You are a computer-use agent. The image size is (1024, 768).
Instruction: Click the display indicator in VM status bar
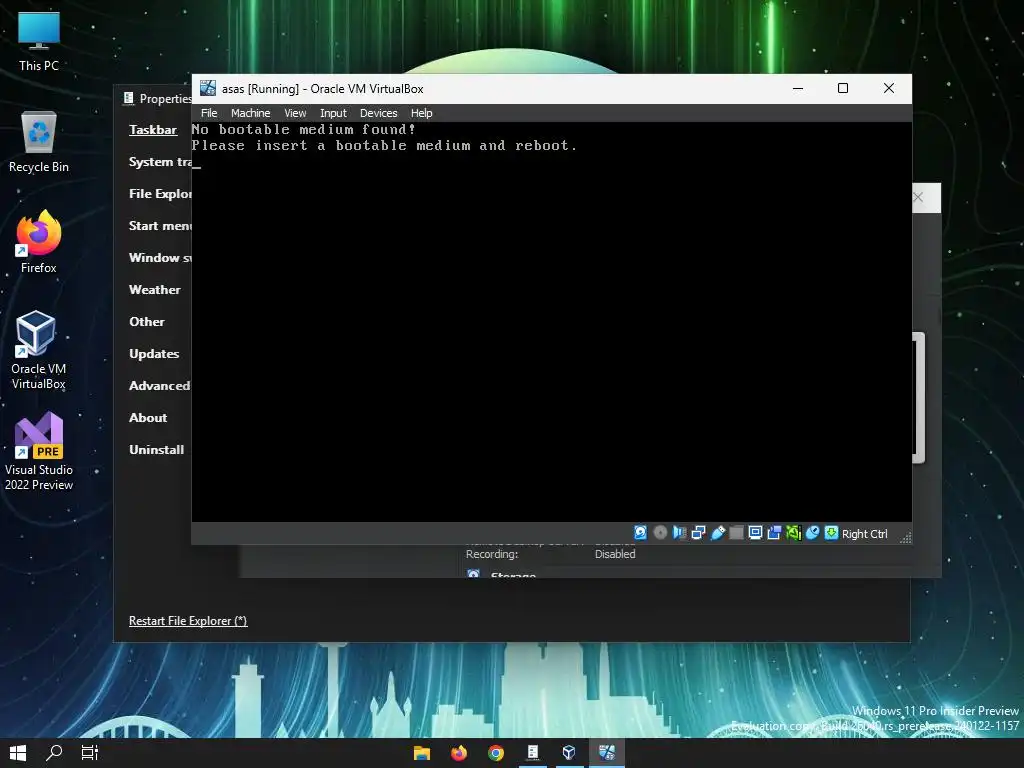coord(755,533)
